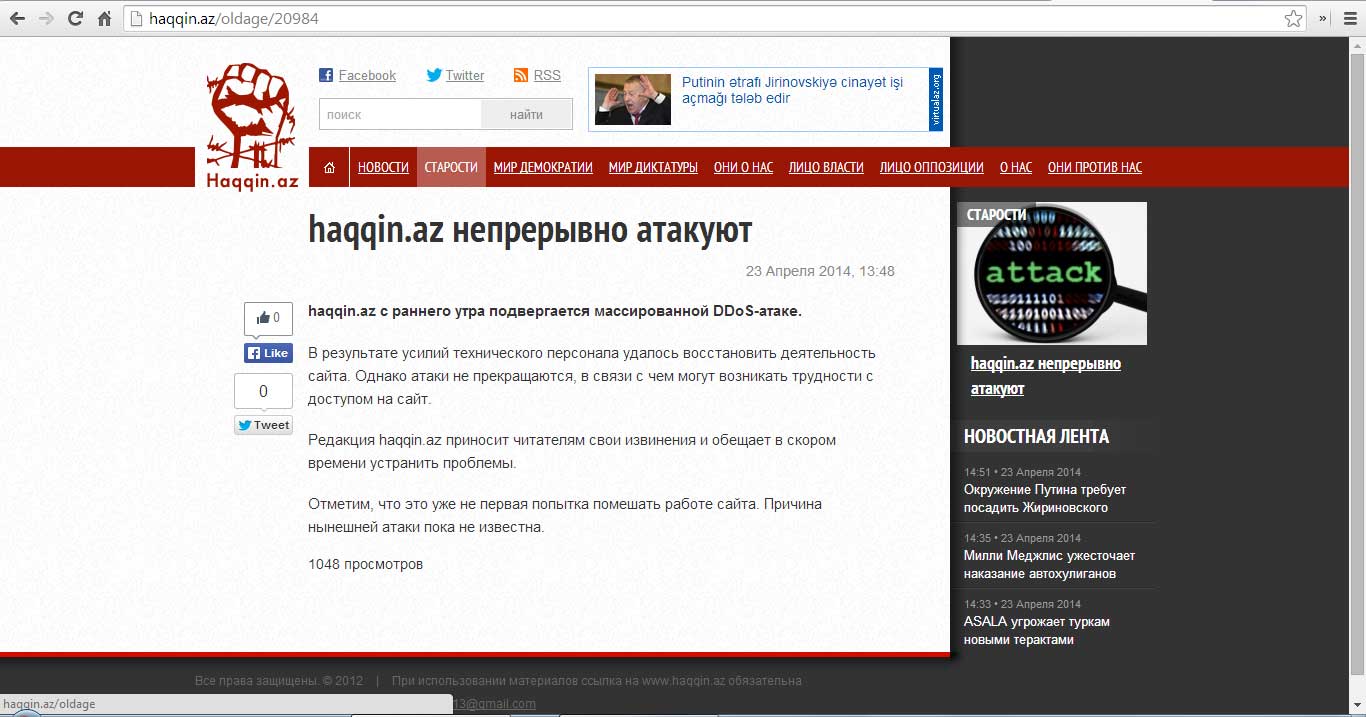Open news item ASALA угрожает туркам новыми терактами

pyautogui.click(x=1037, y=631)
